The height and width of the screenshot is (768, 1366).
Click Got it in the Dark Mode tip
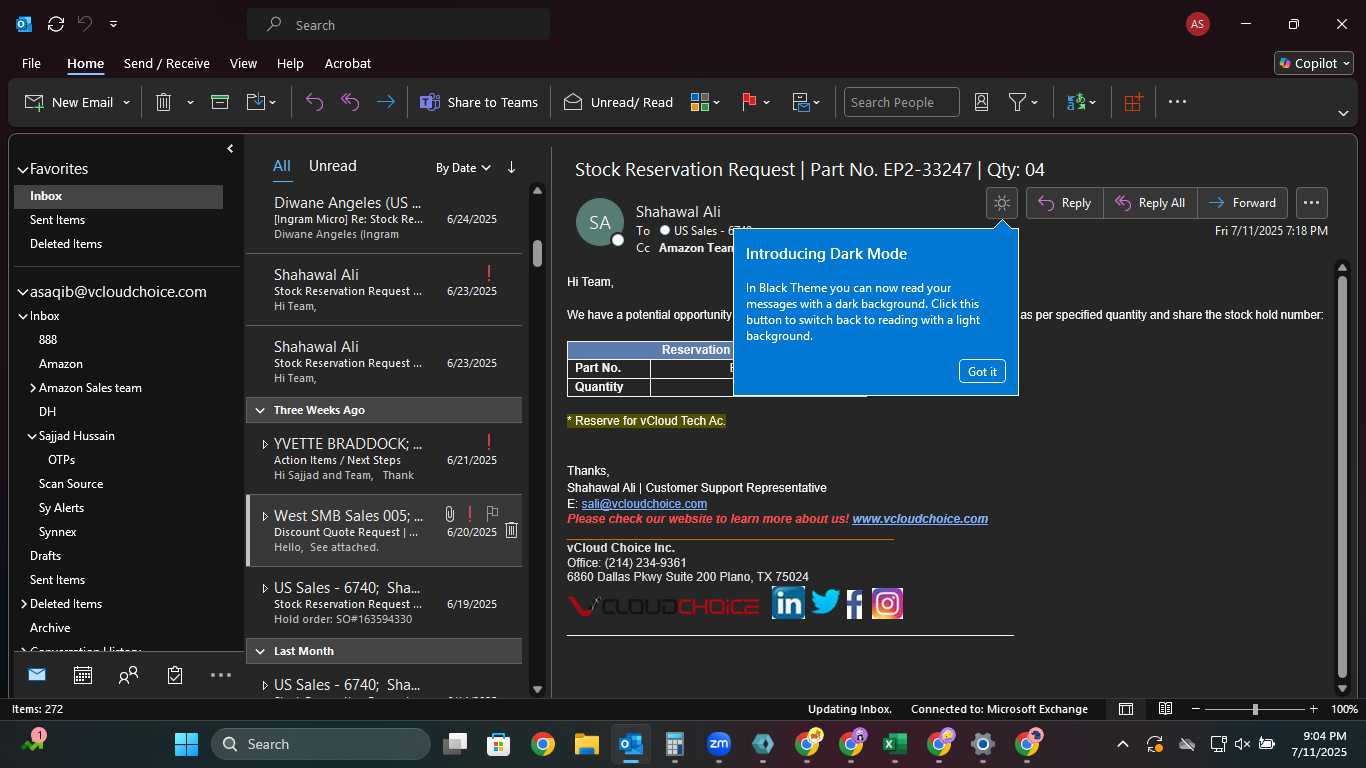click(982, 371)
